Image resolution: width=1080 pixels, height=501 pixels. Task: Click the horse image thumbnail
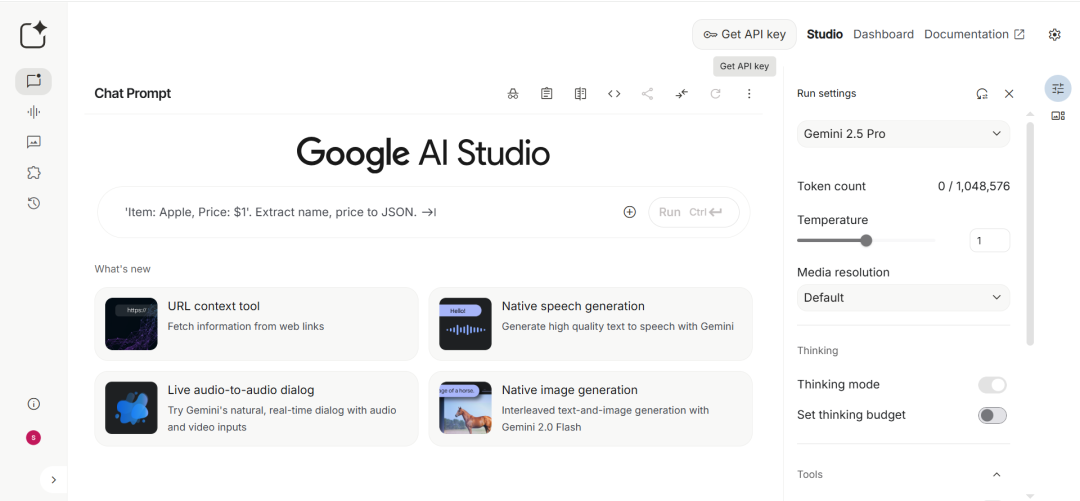point(466,408)
